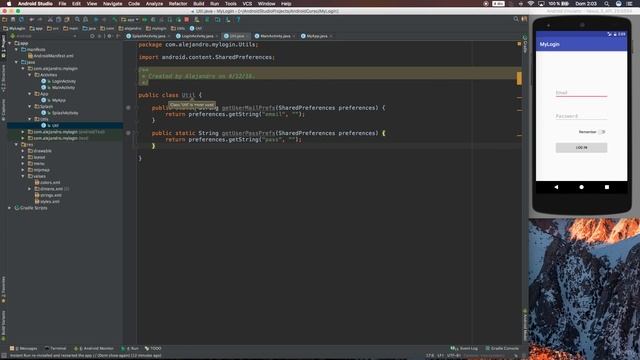Collapse the values folder arrow
This screenshot has height=360, width=640.
point(23,176)
